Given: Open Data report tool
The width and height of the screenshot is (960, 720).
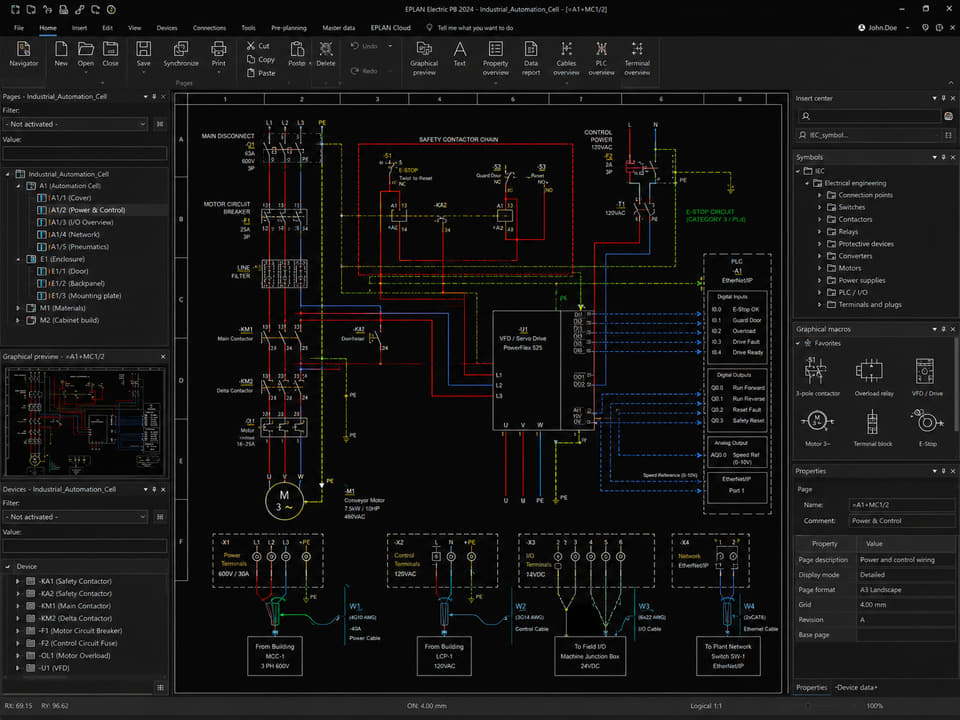Looking at the screenshot, I should point(531,58).
